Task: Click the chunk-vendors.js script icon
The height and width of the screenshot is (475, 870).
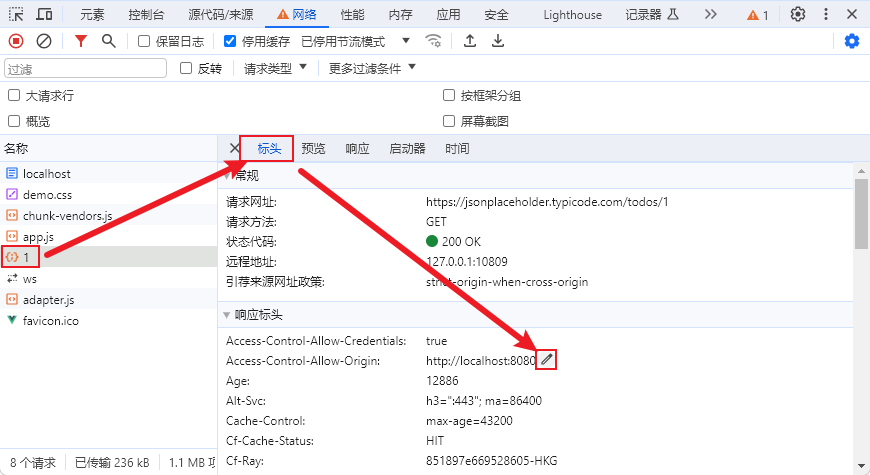Action: (12, 215)
